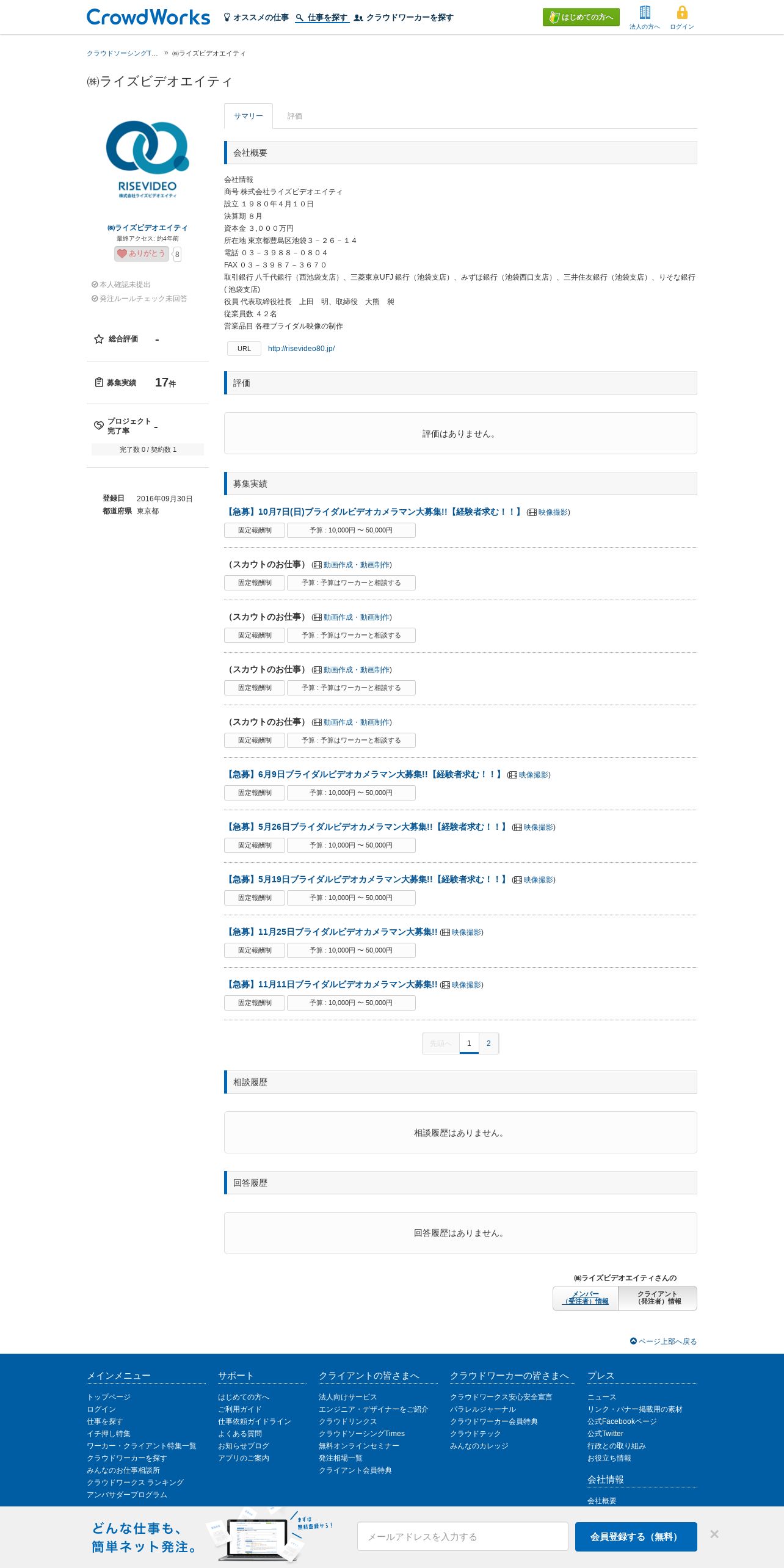Click the email address input field
Image resolution: width=784 pixels, height=1568 pixels.
[463, 1536]
